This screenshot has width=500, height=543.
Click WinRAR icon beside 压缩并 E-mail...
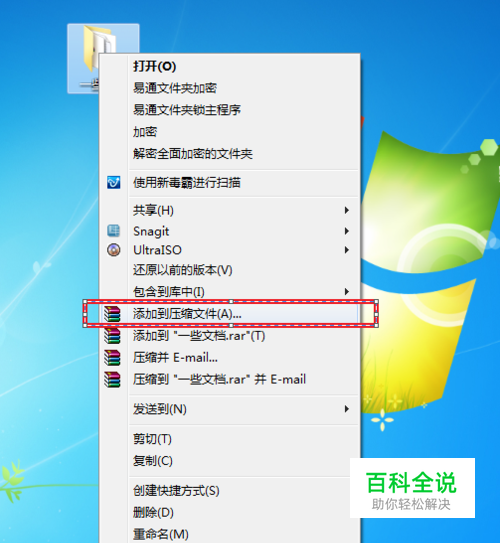coord(113,358)
